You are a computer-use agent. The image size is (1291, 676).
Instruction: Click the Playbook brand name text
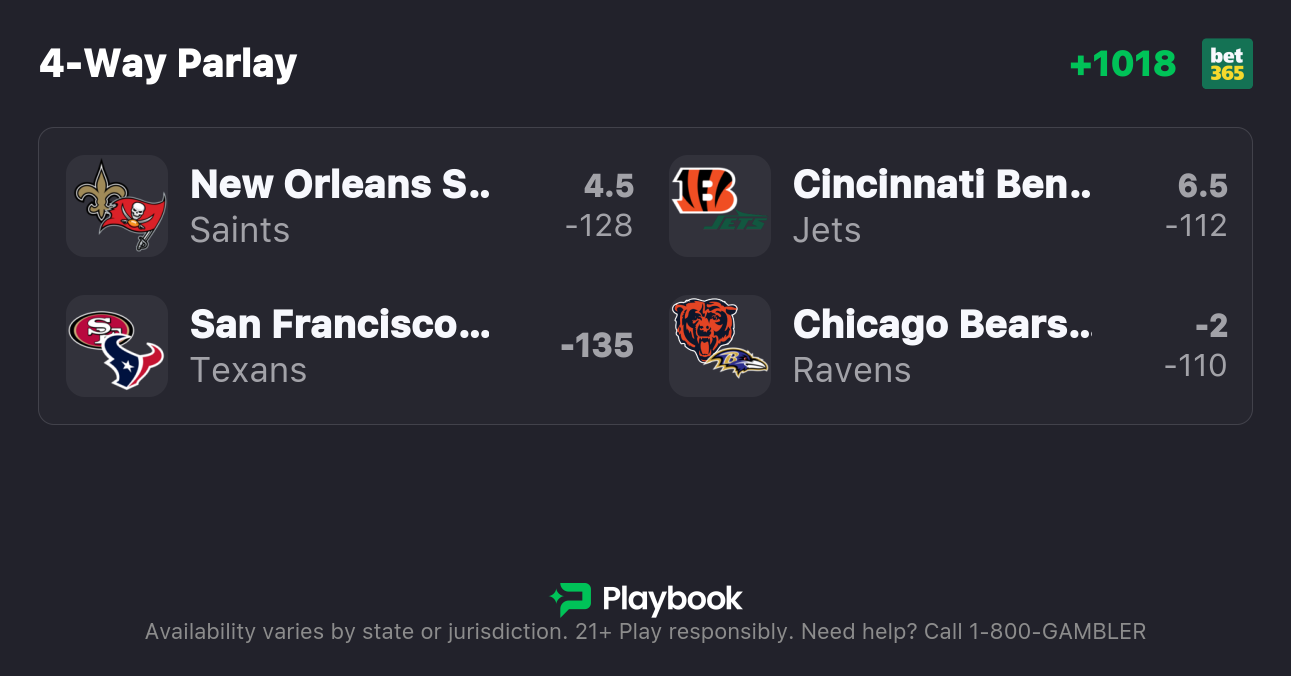coord(672,599)
